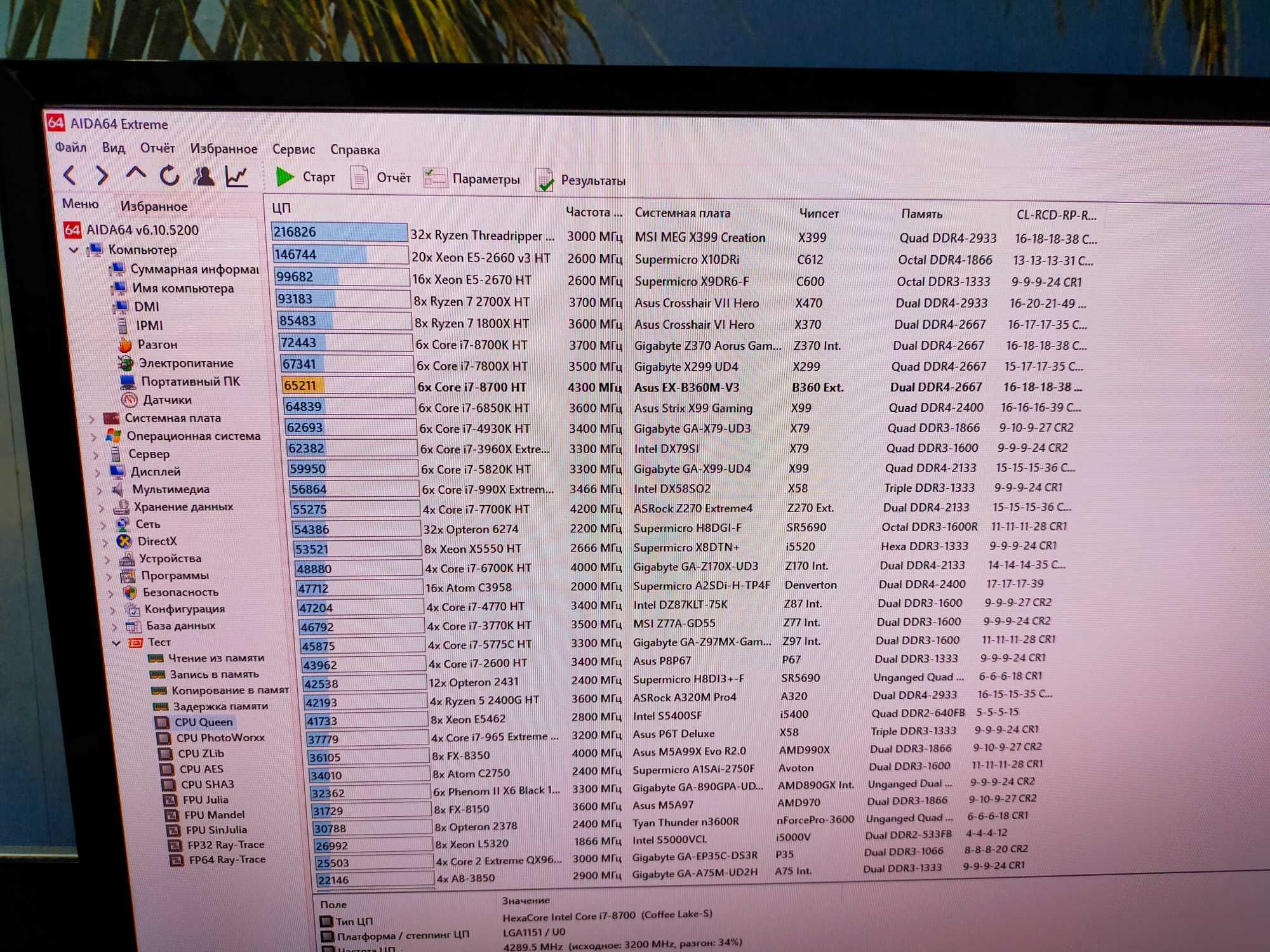This screenshot has width=1270, height=952.
Task: Select the FPU Julia benchmark
Action: tap(196, 800)
